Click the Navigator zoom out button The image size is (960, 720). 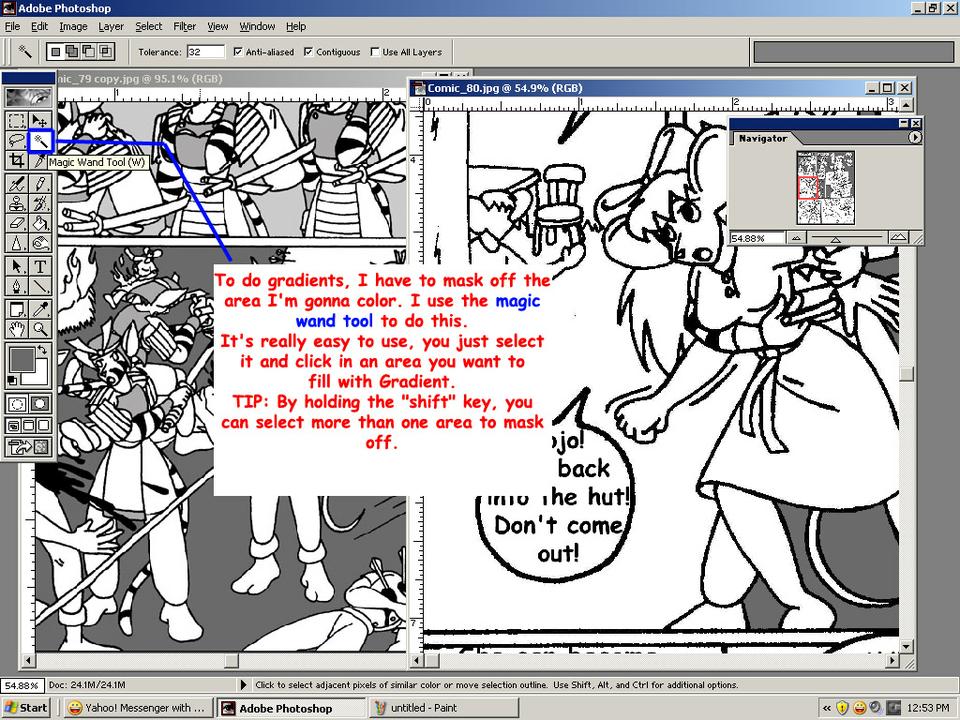pyautogui.click(x=796, y=238)
